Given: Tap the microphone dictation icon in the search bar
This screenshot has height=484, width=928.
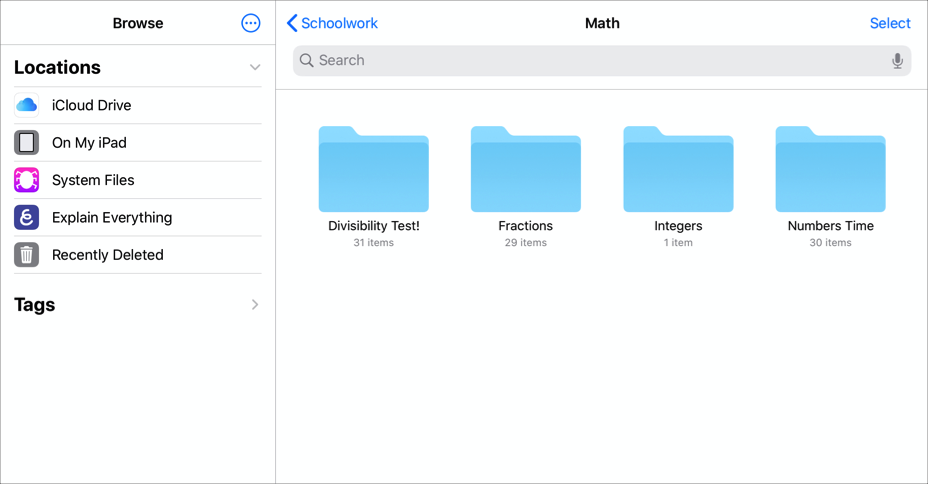Looking at the screenshot, I should pyautogui.click(x=897, y=60).
